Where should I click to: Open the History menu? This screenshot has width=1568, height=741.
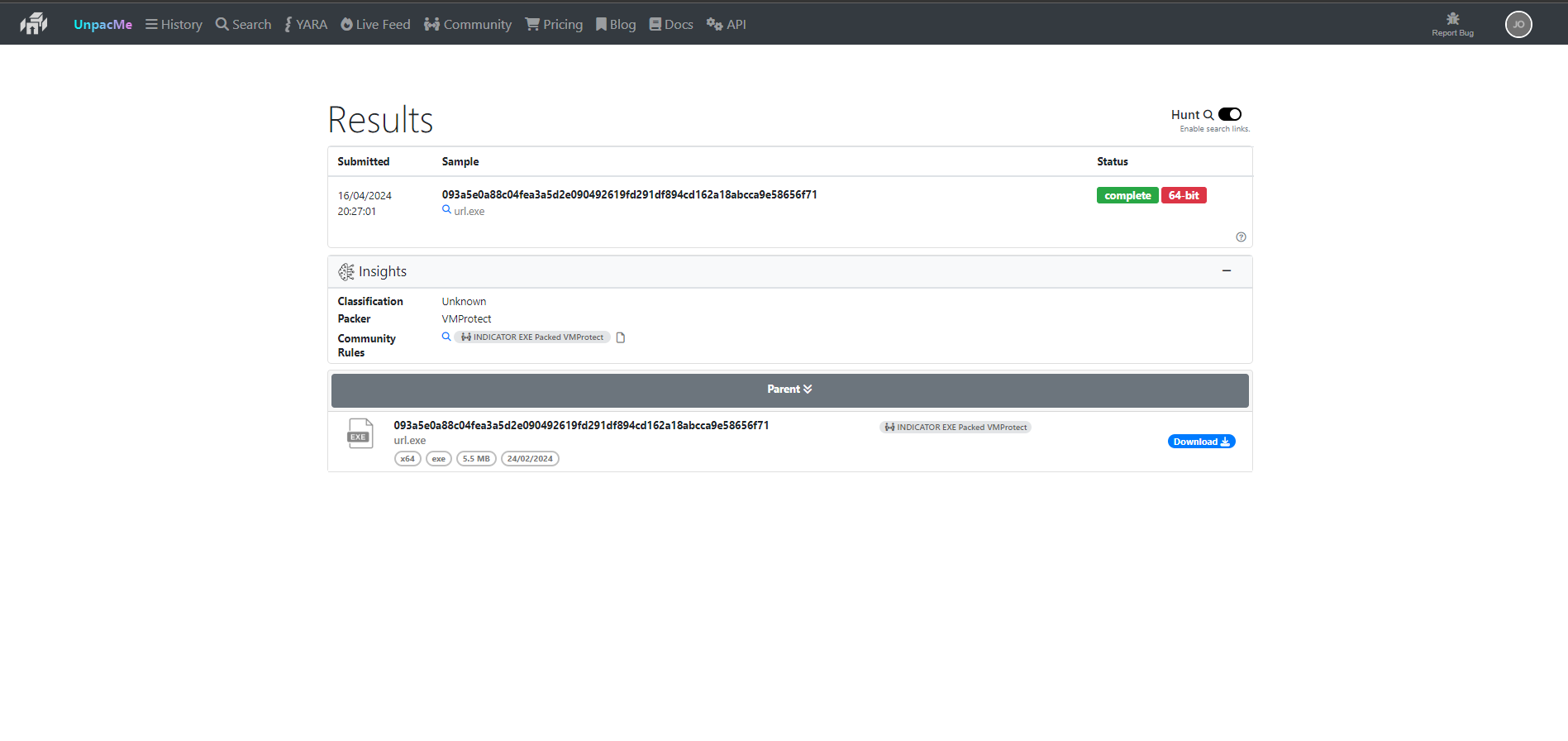pos(174,25)
